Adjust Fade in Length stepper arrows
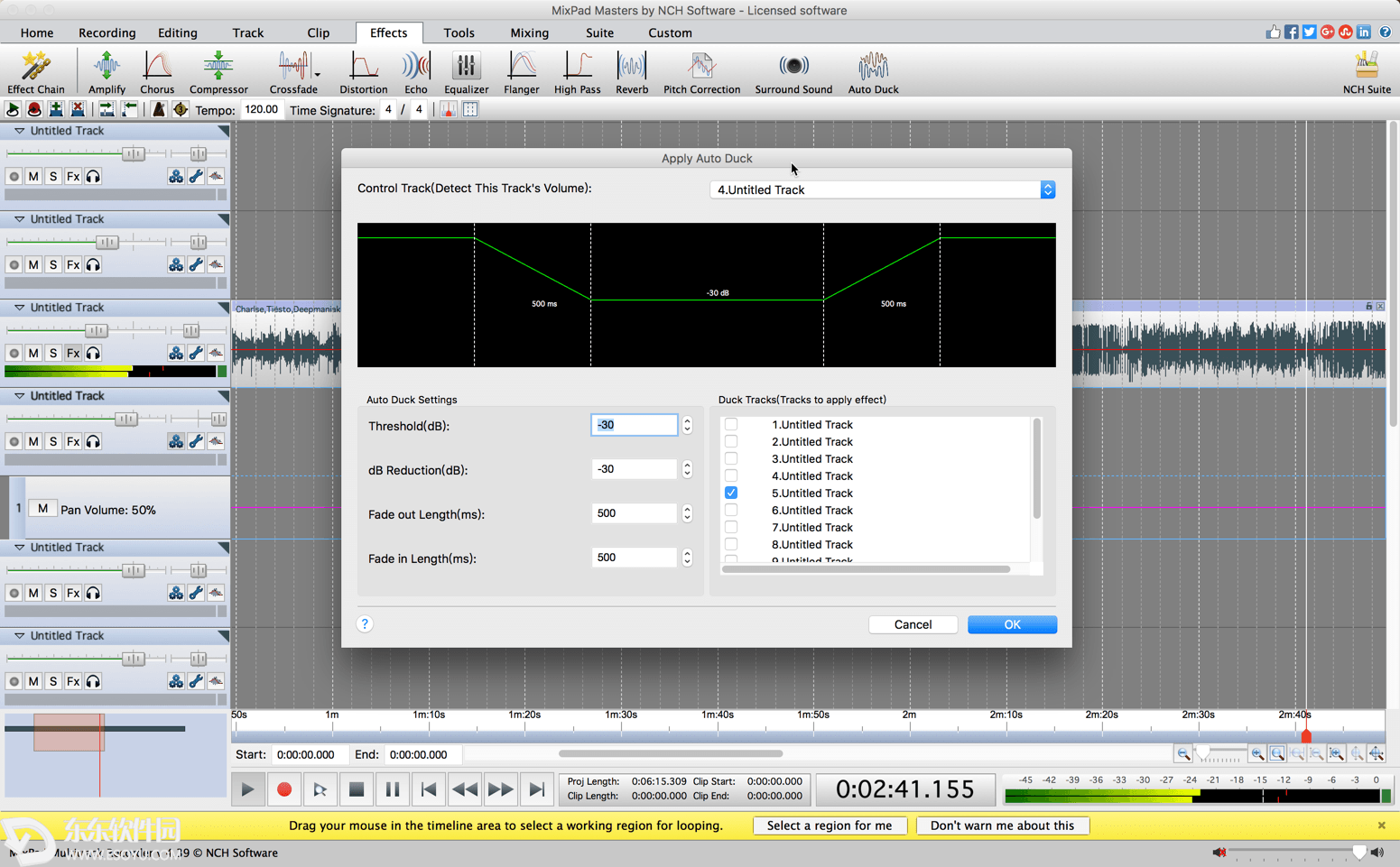The height and width of the screenshot is (867, 1400). pyautogui.click(x=688, y=558)
